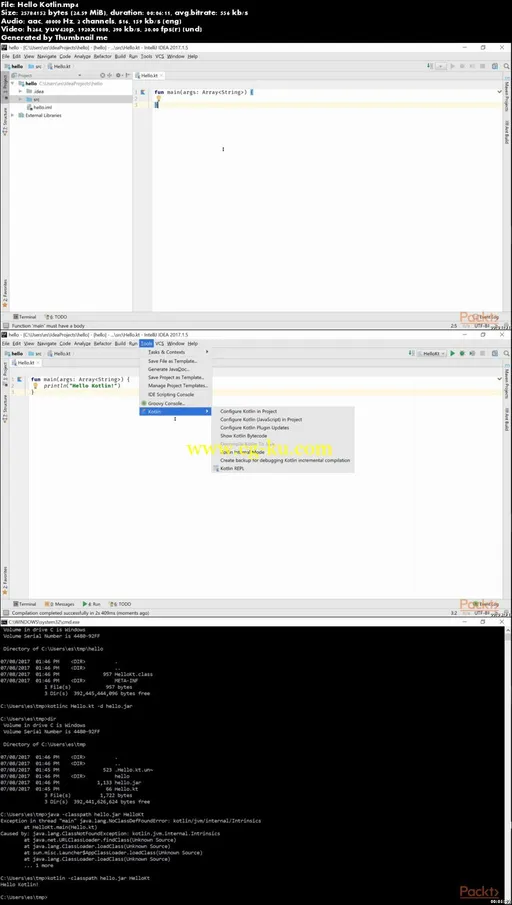The image size is (512, 905).
Task: Click the green Run button for HelloKt
Action: coord(453,353)
